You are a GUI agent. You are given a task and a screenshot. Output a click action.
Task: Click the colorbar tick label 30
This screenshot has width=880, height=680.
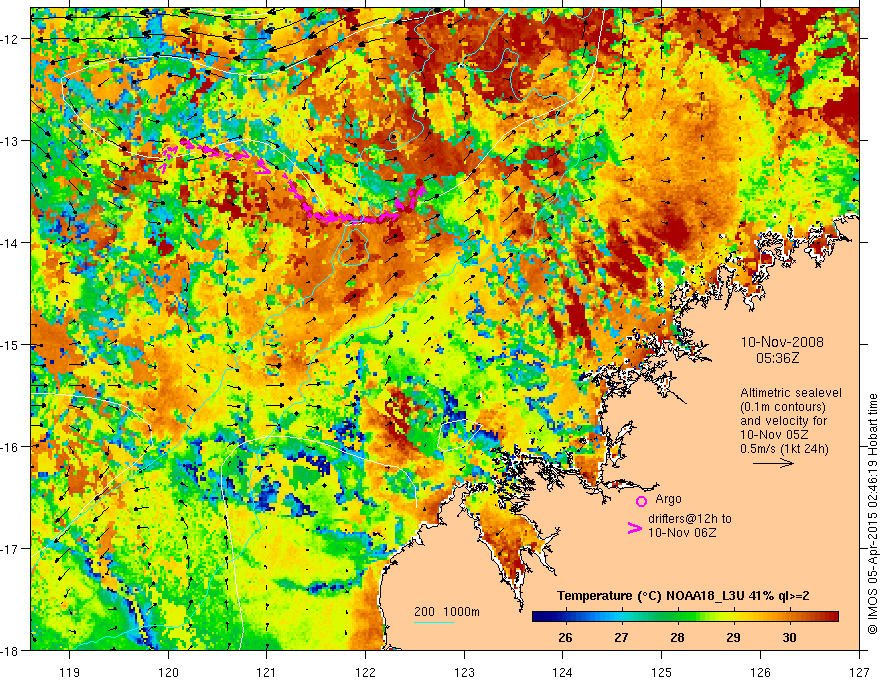[789, 638]
